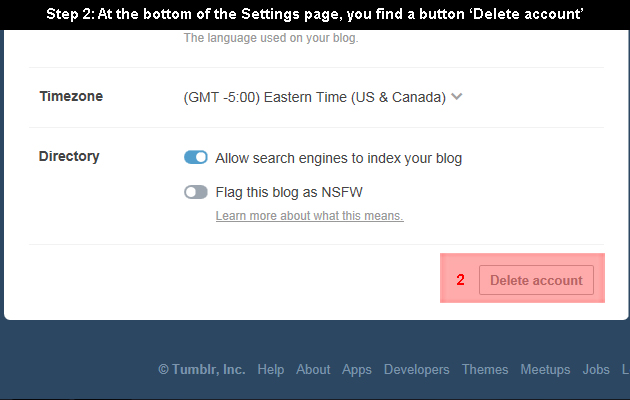Click the language used on your blog caption
630x400 pixels.
pos(271,38)
